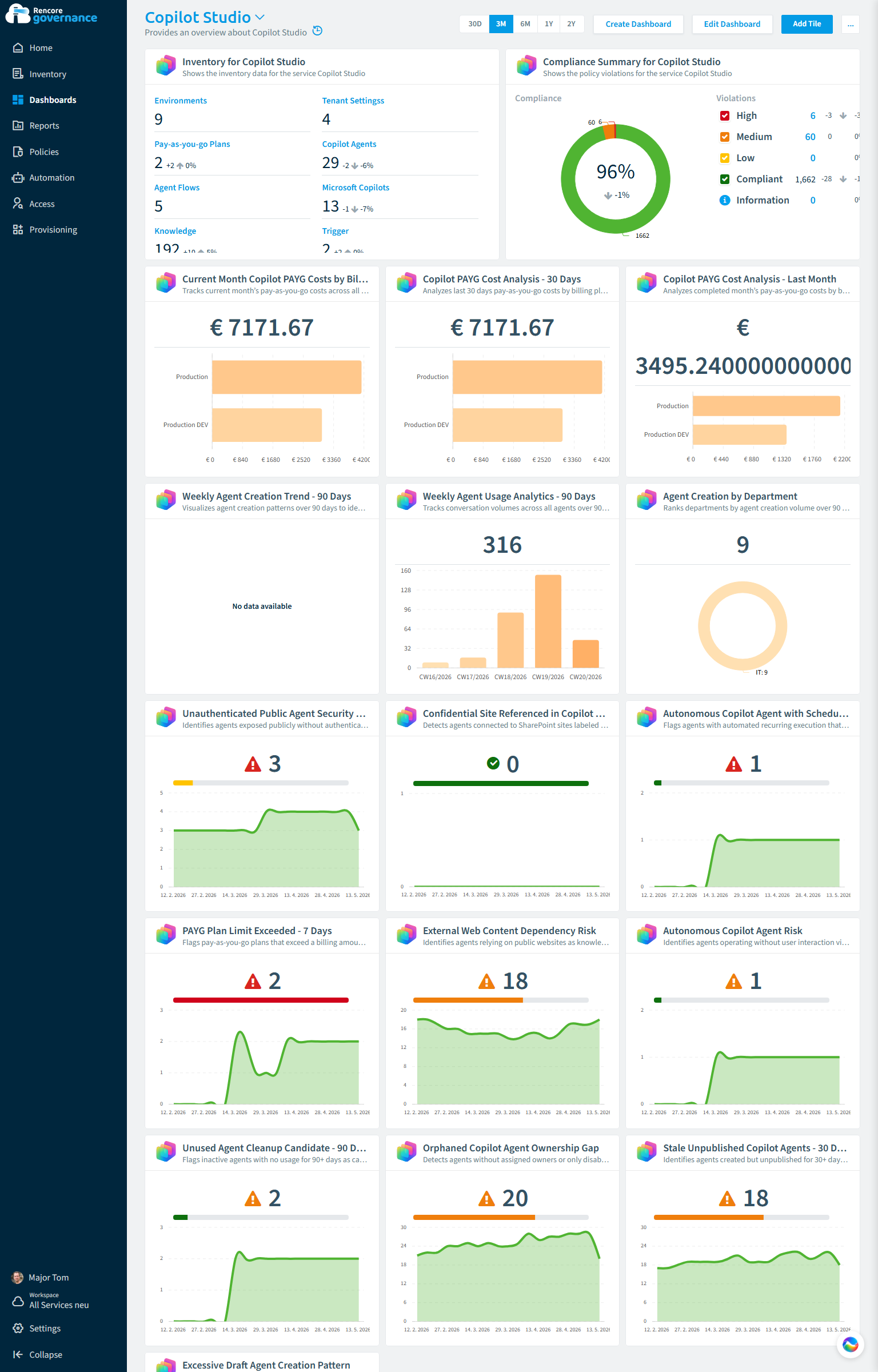
Task: Click the warning icon on the PAYG Plan Limit Exceeded tile
Action: pos(253,982)
